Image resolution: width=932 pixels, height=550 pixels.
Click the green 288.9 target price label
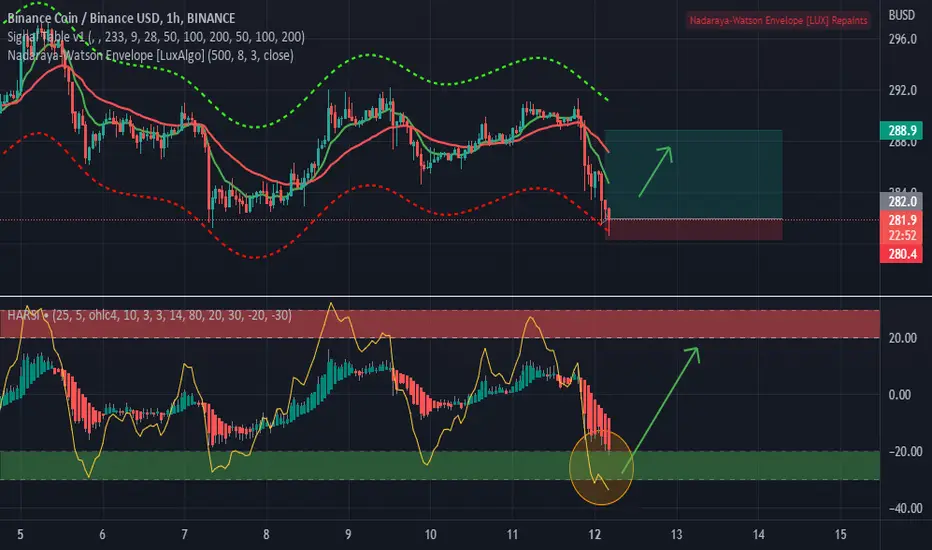901,130
